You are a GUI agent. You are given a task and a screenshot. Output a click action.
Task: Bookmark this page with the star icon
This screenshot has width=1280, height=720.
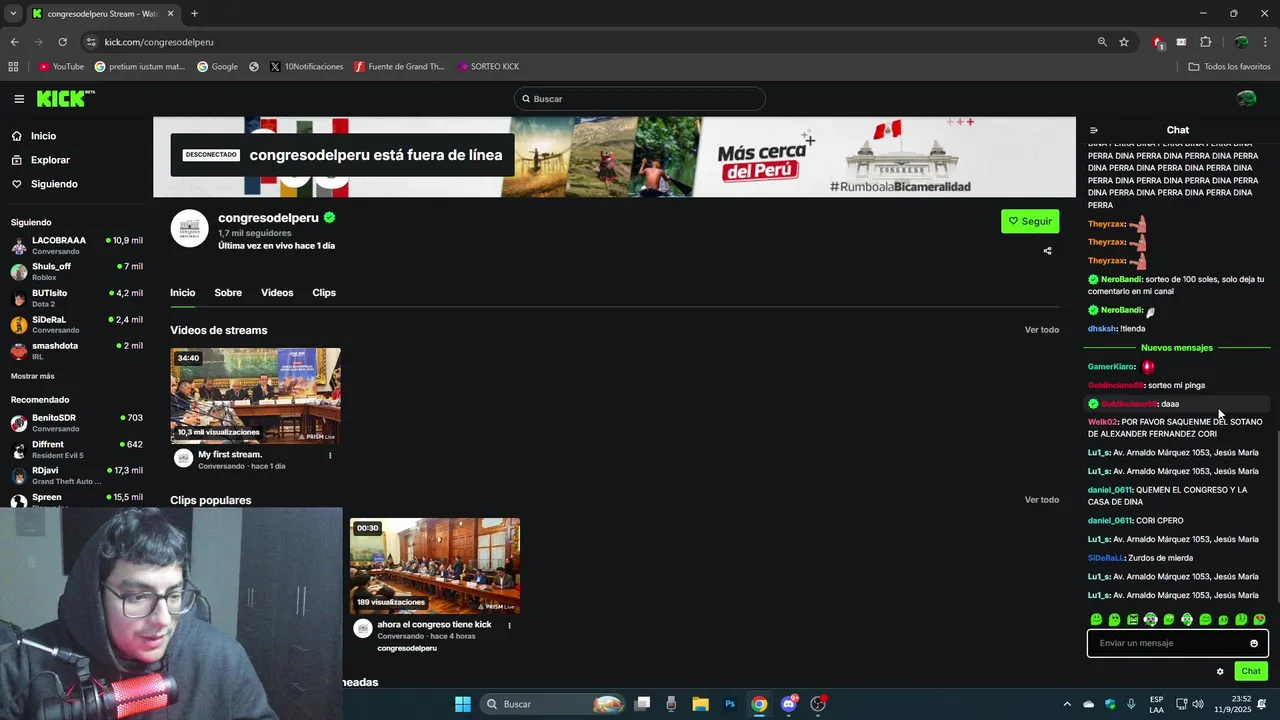click(x=1124, y=42)
